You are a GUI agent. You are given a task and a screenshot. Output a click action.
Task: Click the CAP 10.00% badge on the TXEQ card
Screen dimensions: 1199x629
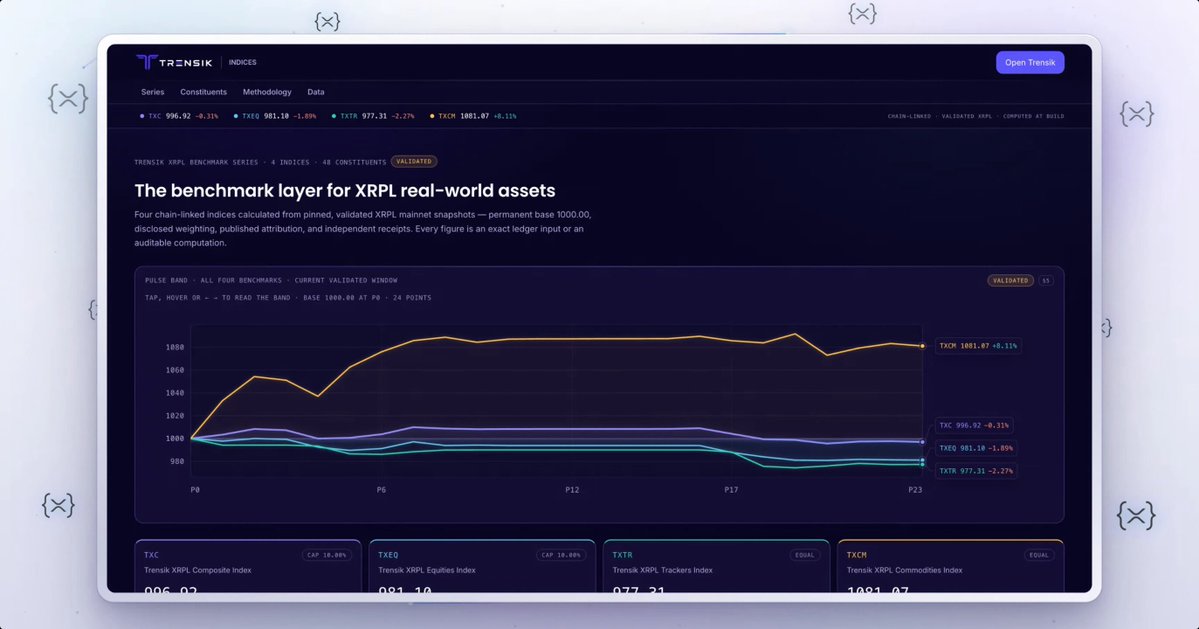561,555
